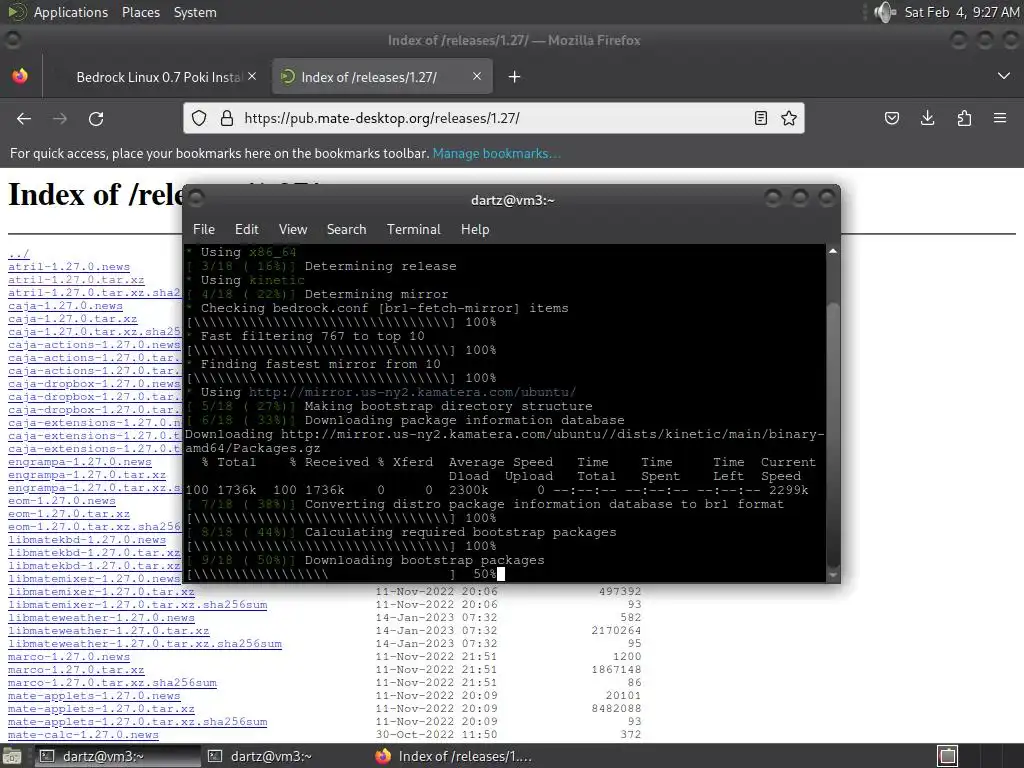Open the list all tabs chevron
1024x768 pixels.
click(1004, 76)
